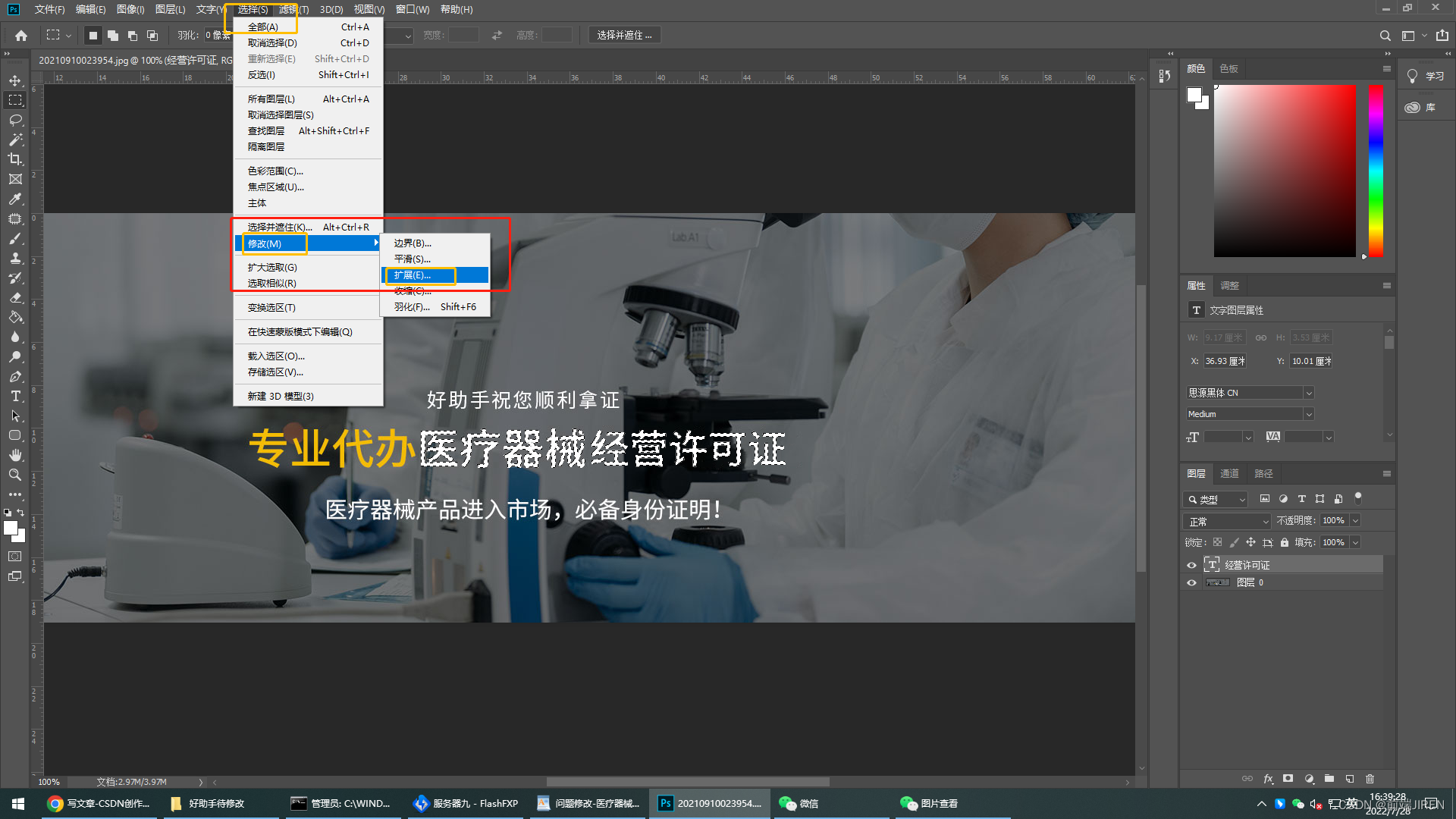Screen dimensions: 1456x819
Task: Select the Horizontal Type tool
Action: tap(15, 396)
